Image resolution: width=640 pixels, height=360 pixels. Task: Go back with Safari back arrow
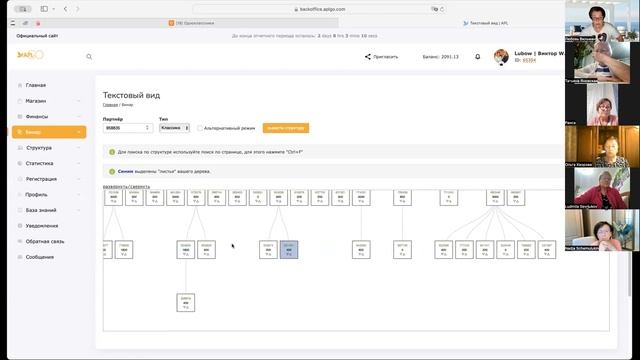click(x=65, y=9)
